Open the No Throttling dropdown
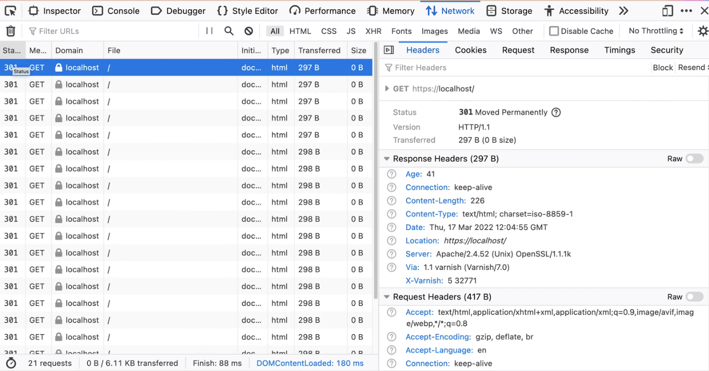 (x=656, y=31)
